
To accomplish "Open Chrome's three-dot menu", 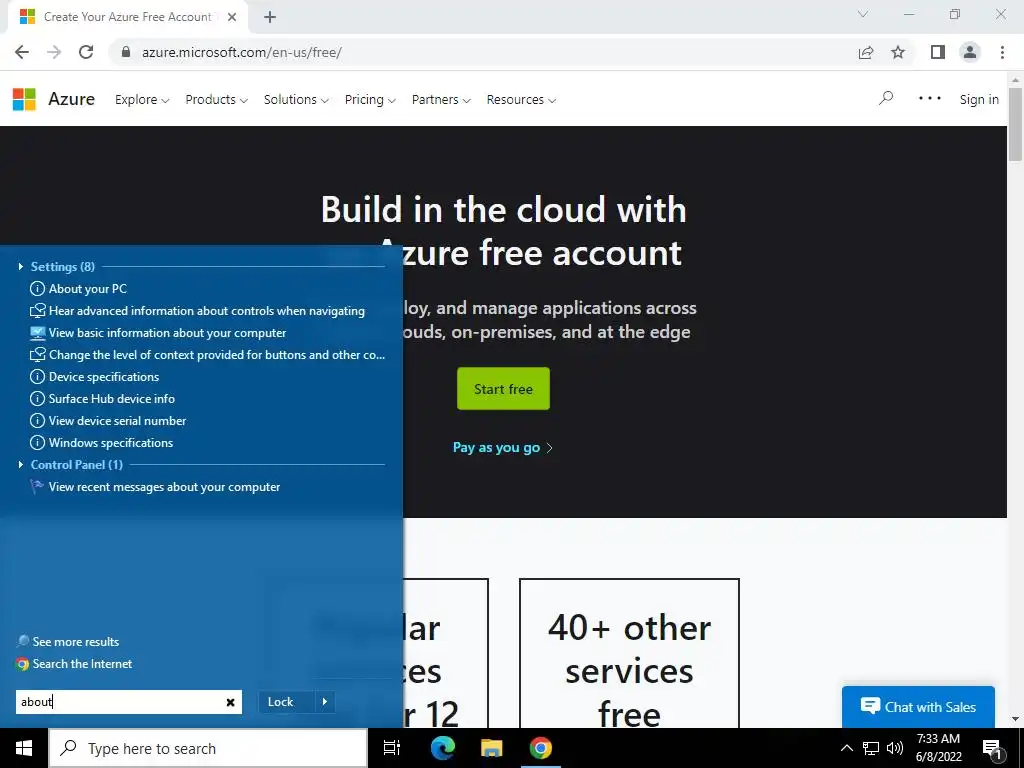I will click(x=1002, y=52).
